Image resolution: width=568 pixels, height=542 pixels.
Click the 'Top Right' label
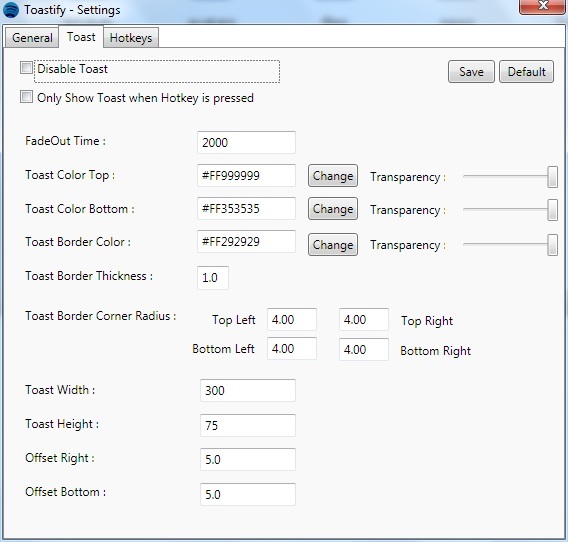pyautogui.click(x=427, y=321)
